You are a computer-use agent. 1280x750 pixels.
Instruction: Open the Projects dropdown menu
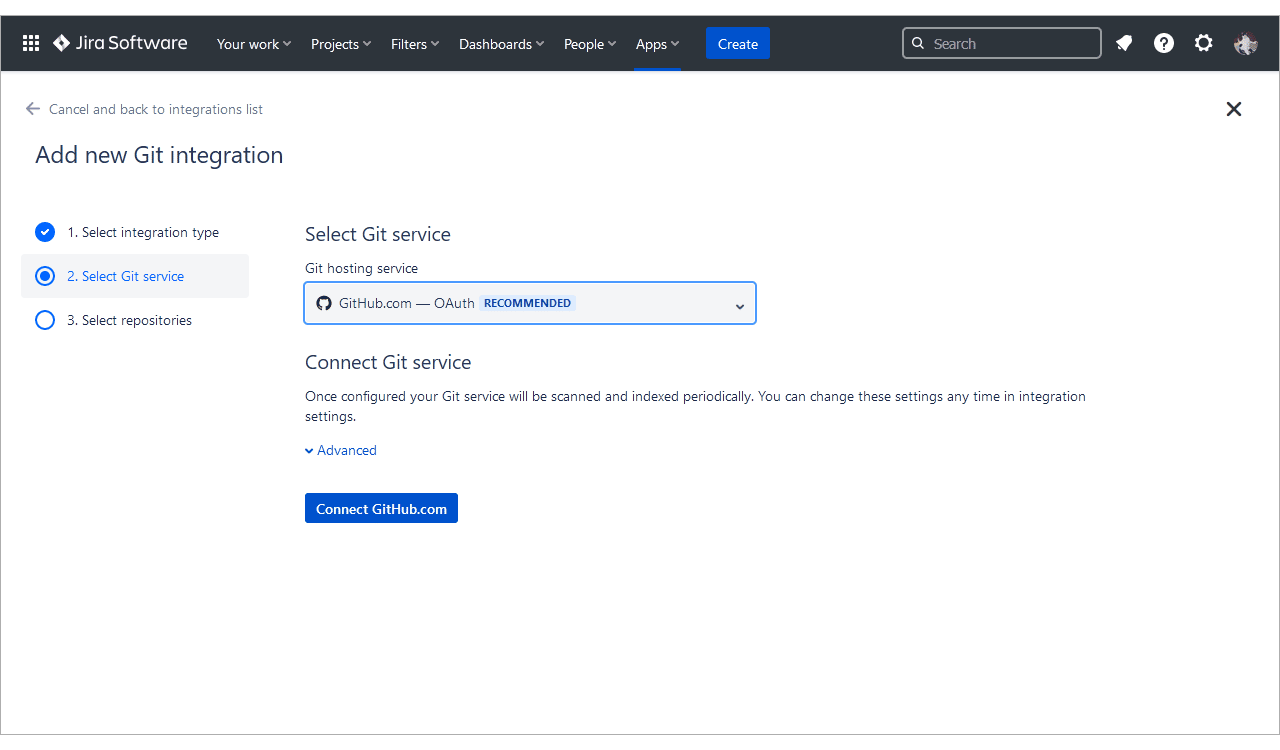tap(341, 44)
